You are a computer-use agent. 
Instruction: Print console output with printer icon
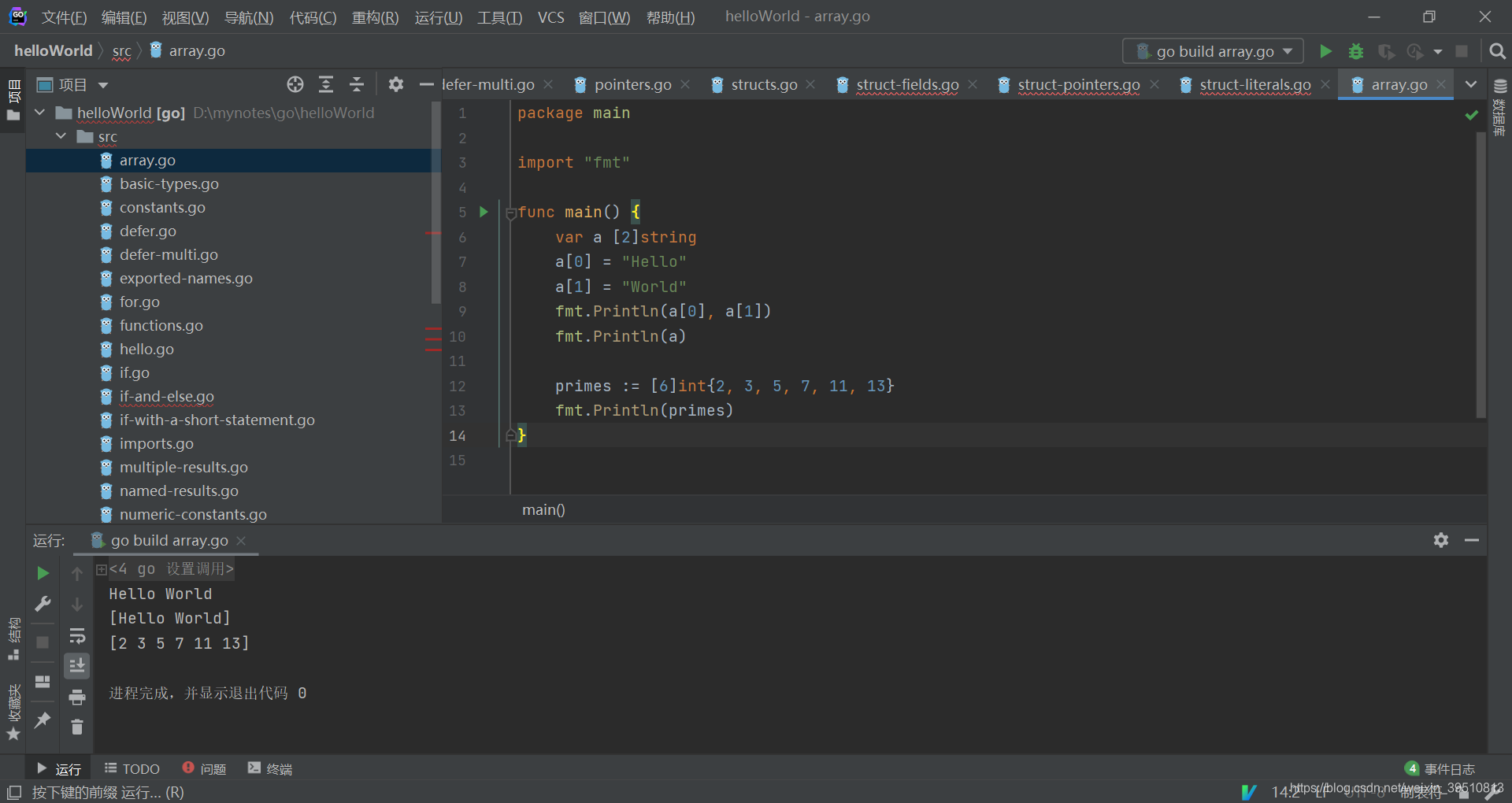(77, 697)
